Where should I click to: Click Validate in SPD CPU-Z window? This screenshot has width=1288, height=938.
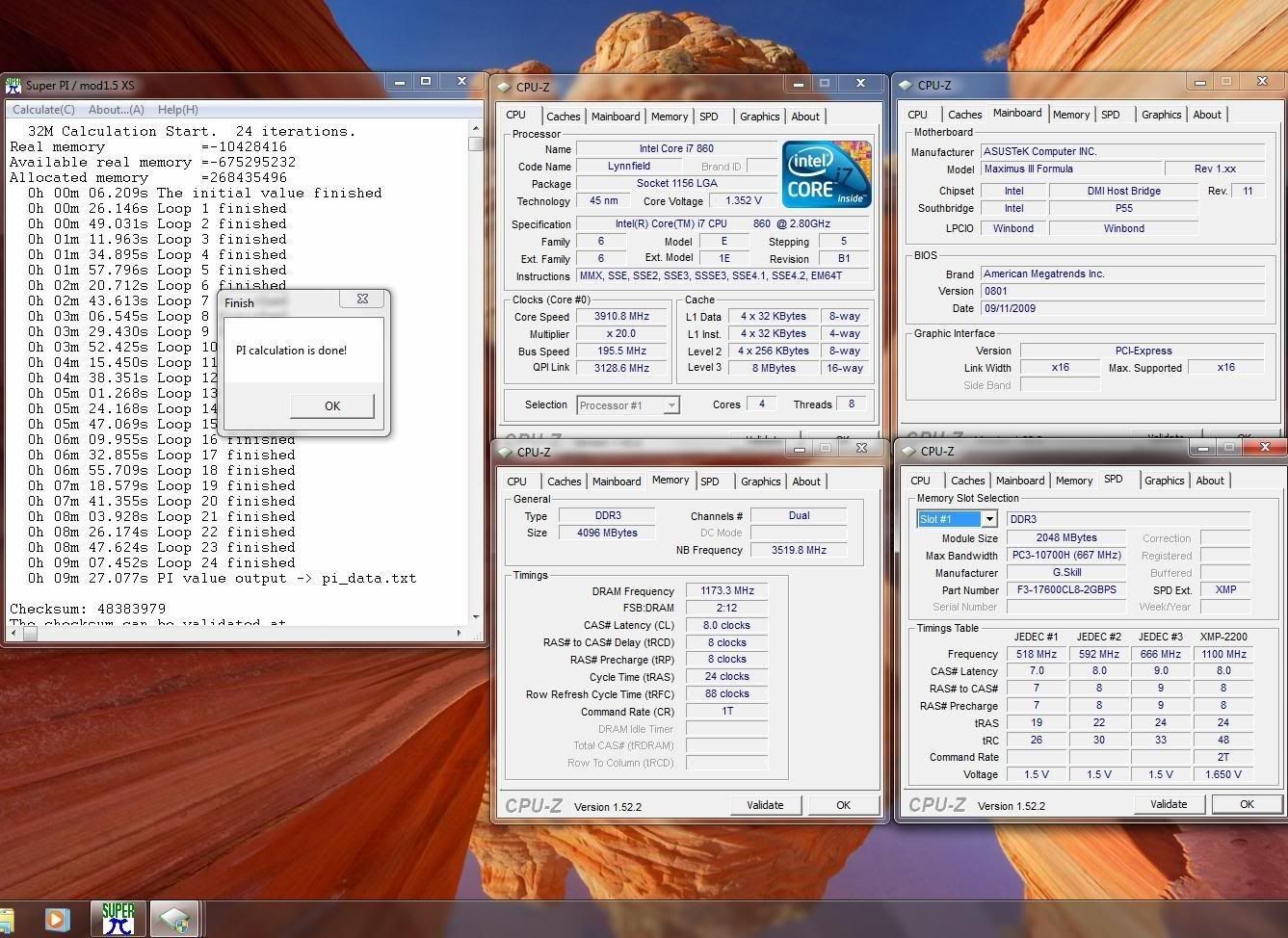coord(1169,804)
